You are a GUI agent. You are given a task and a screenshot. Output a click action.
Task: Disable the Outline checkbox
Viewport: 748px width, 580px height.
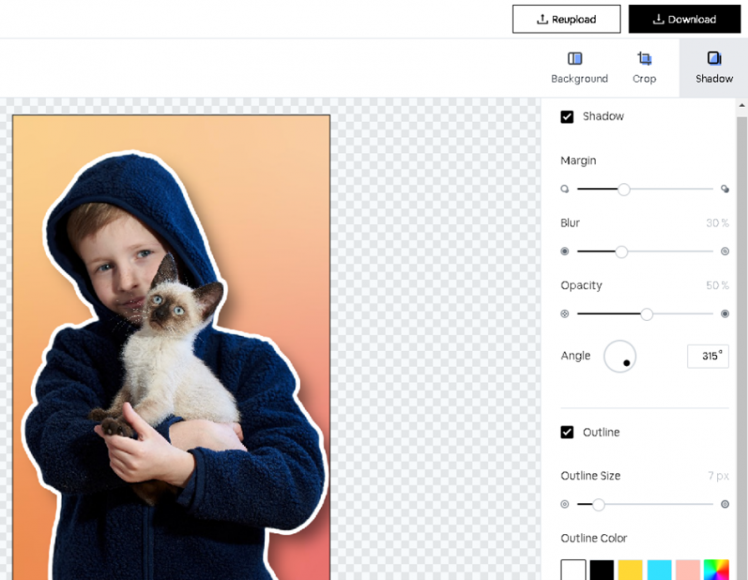(567, 432)
